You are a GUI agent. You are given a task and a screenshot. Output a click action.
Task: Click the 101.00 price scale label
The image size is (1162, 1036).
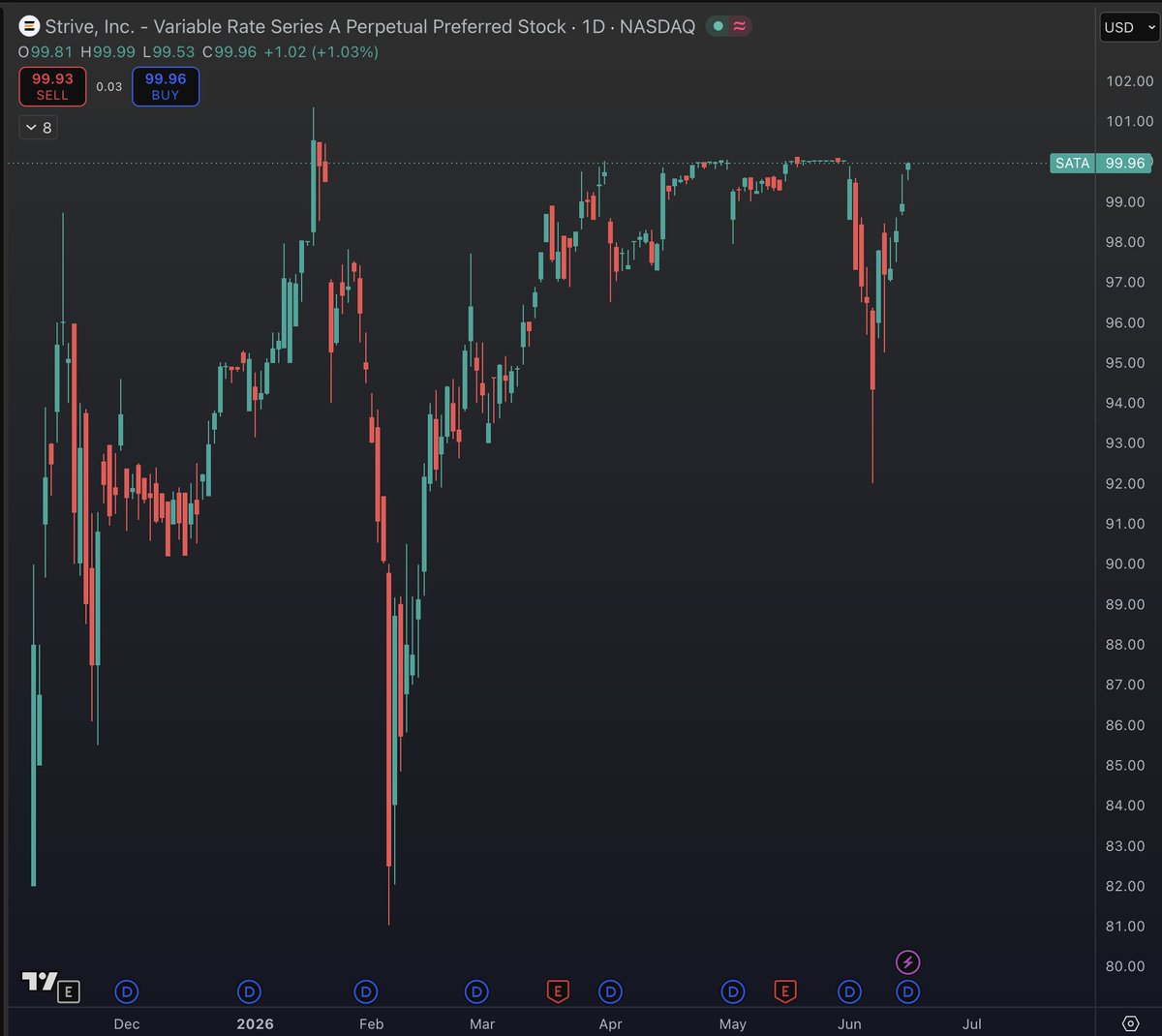tap(1130, 121)
